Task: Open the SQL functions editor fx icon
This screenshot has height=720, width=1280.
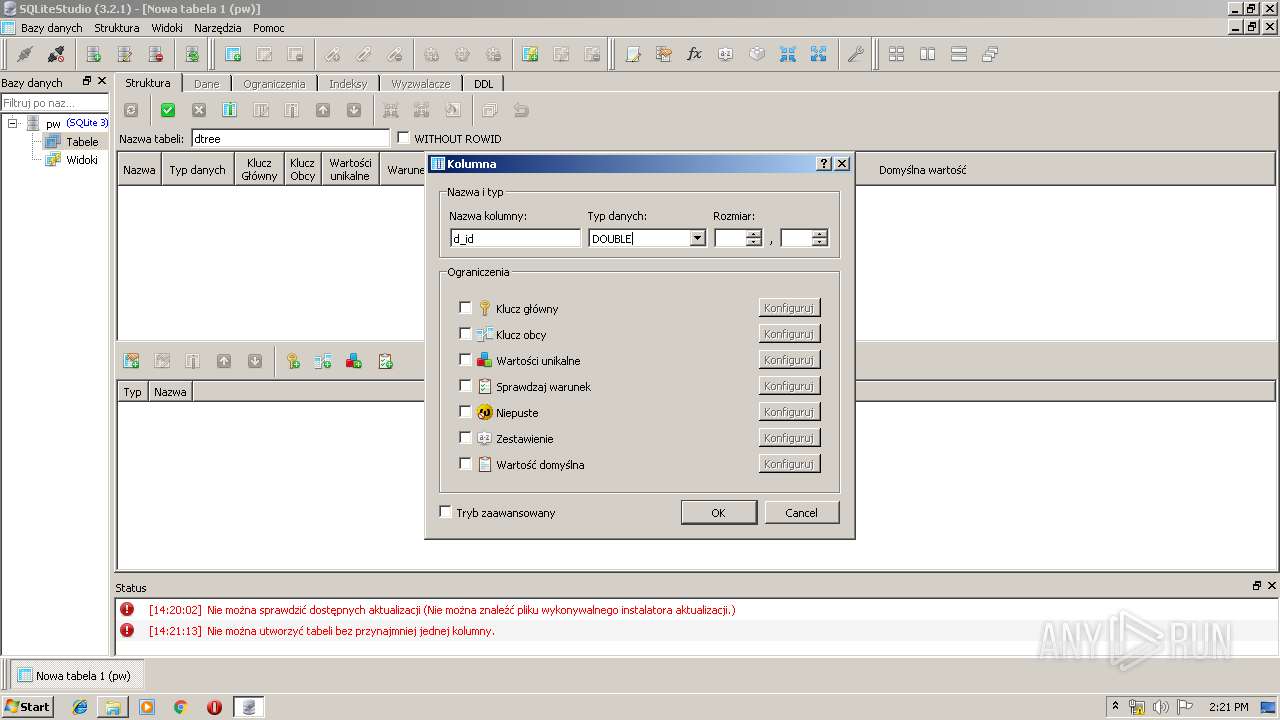Action: click(x=695, y=54)
